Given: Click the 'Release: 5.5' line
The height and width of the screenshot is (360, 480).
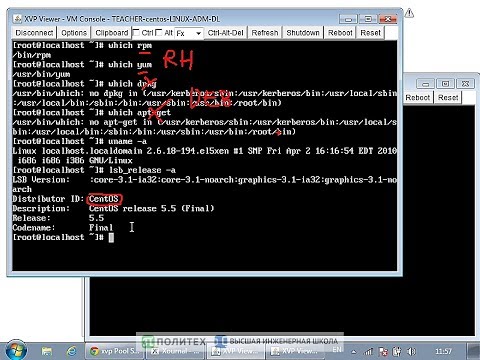Looking at the screenshot, I should pyautogui.click(x=58, y=218).
